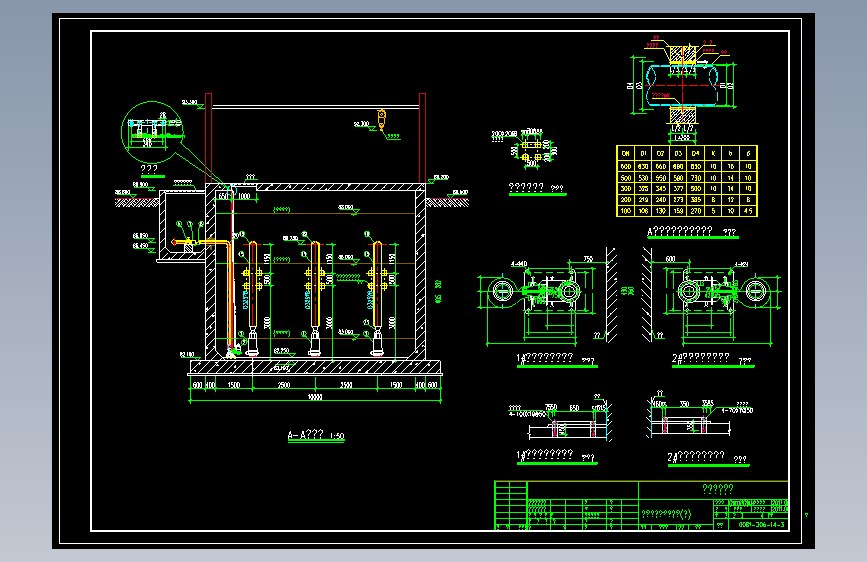Click table cell 108 in the D1 column
The image size is (867, 562).
(643, 211)
